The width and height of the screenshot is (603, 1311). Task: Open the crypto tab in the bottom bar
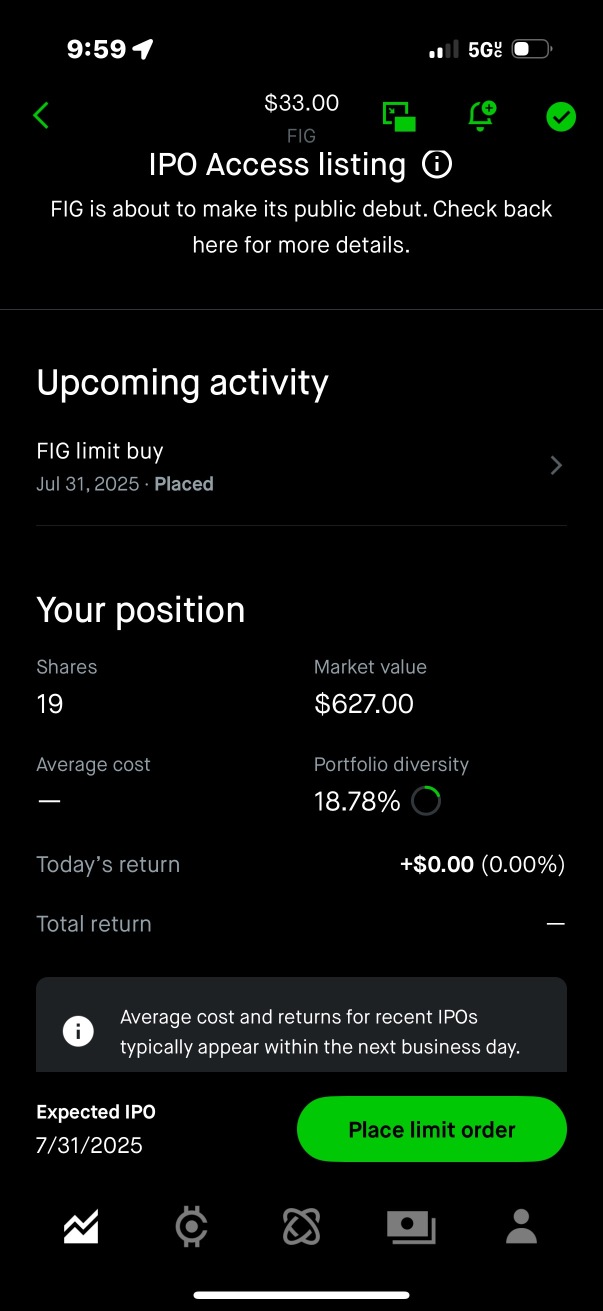click(x=191, y=1226)
